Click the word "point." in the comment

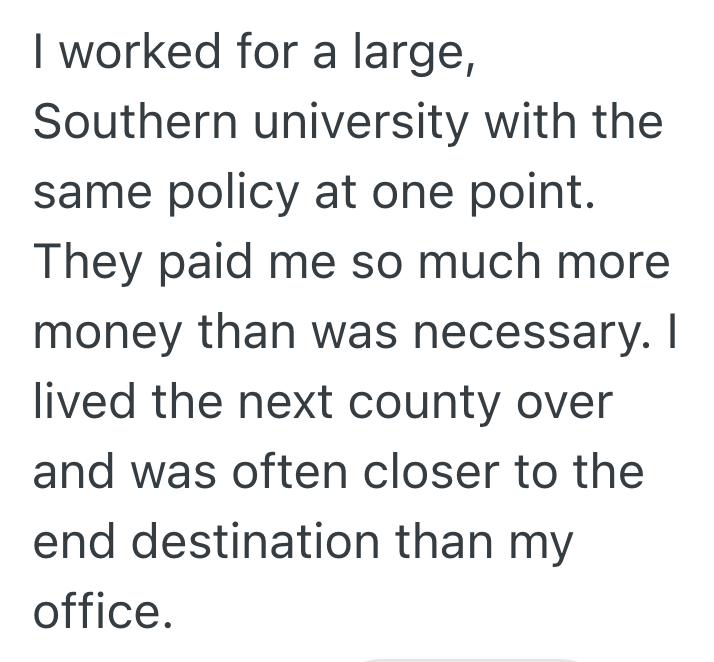pyautogui.click(x=535, y=192)
